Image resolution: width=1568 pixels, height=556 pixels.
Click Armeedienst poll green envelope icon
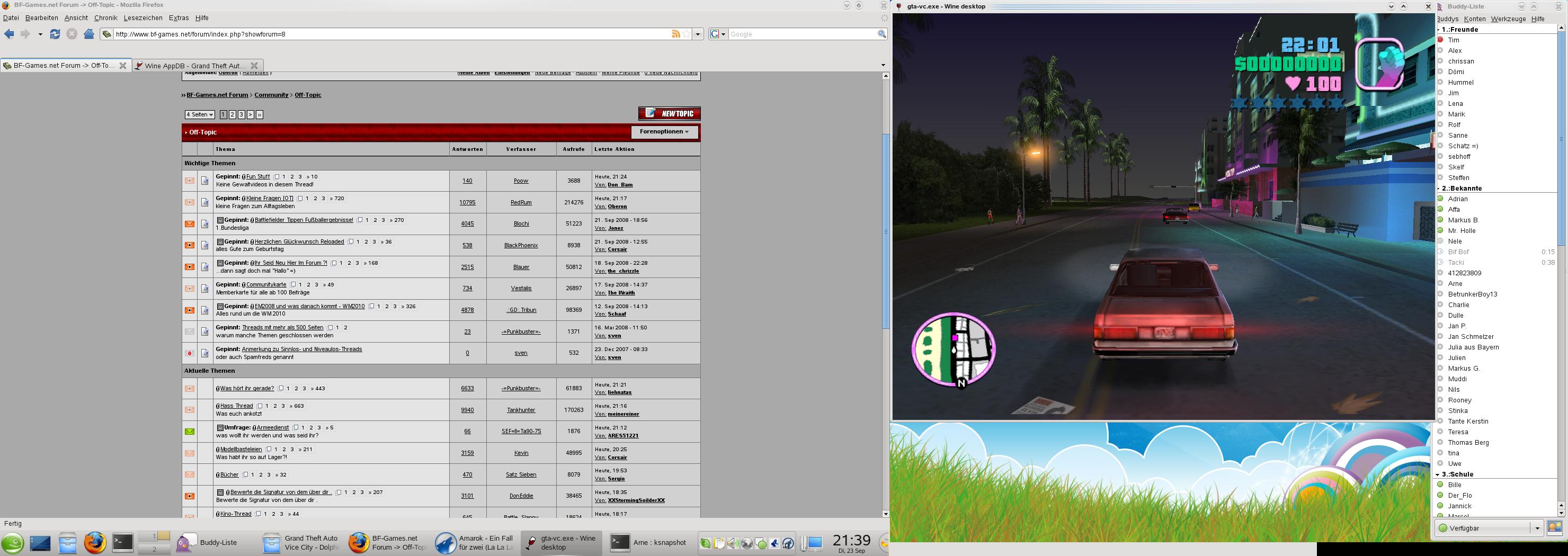190,431
